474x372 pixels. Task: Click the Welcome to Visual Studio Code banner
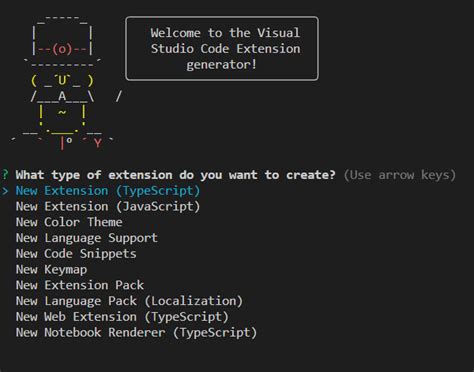[x=222, y=49]
